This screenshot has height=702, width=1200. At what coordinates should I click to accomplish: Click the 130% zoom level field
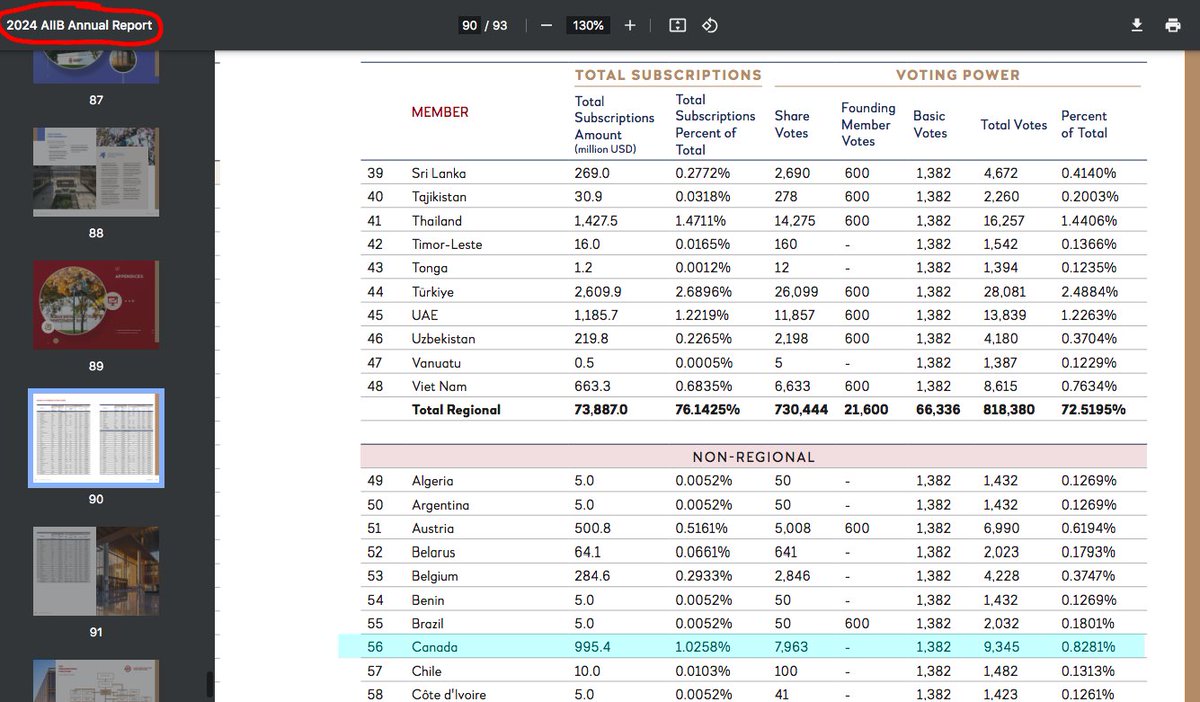588,25
